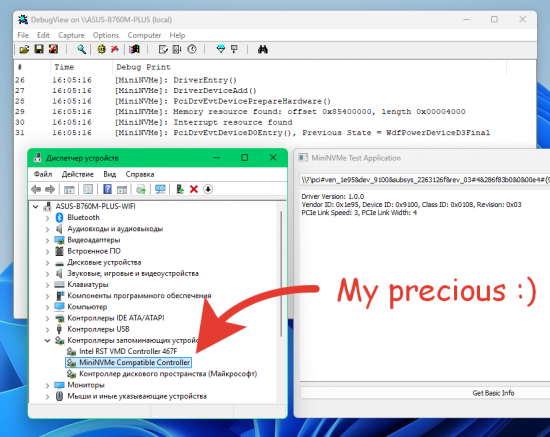Click the Disable device down-arrow icon

[x=208, y=189]
